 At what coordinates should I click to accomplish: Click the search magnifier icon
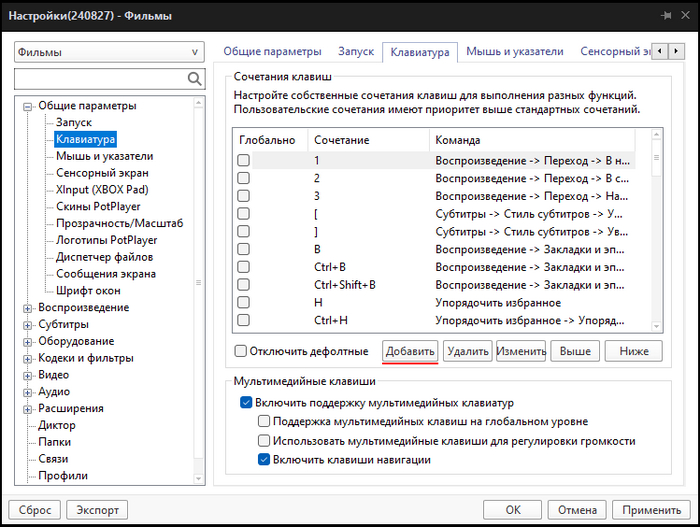pos(195,78)
